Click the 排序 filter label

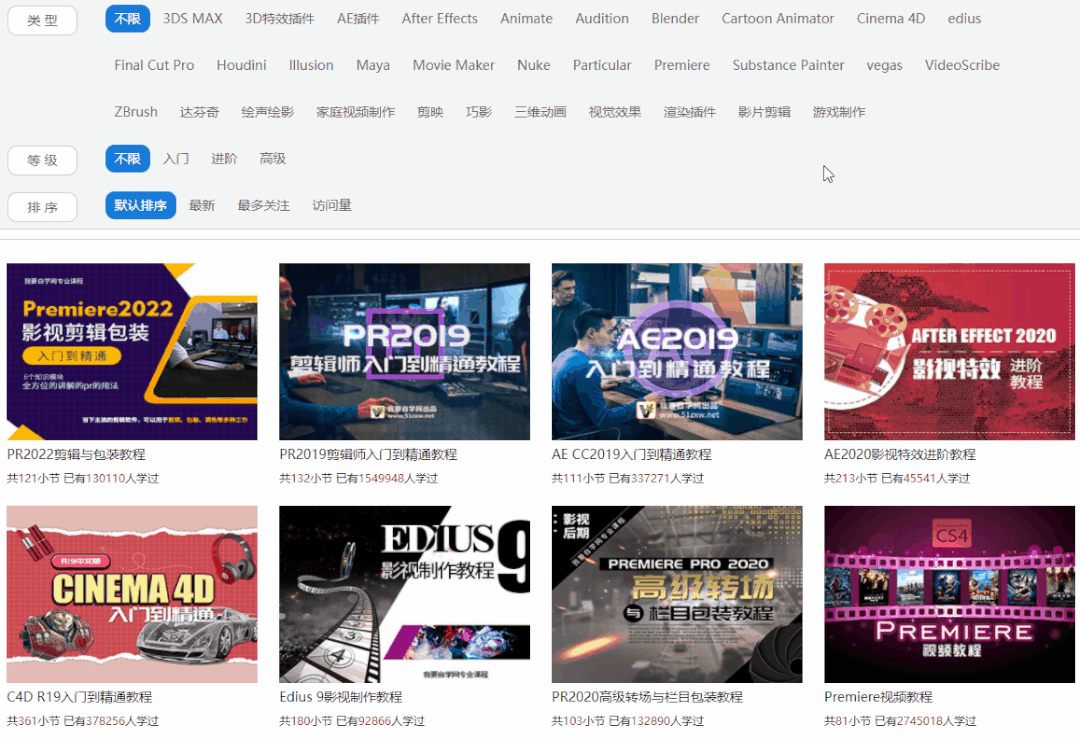(42, 207)
